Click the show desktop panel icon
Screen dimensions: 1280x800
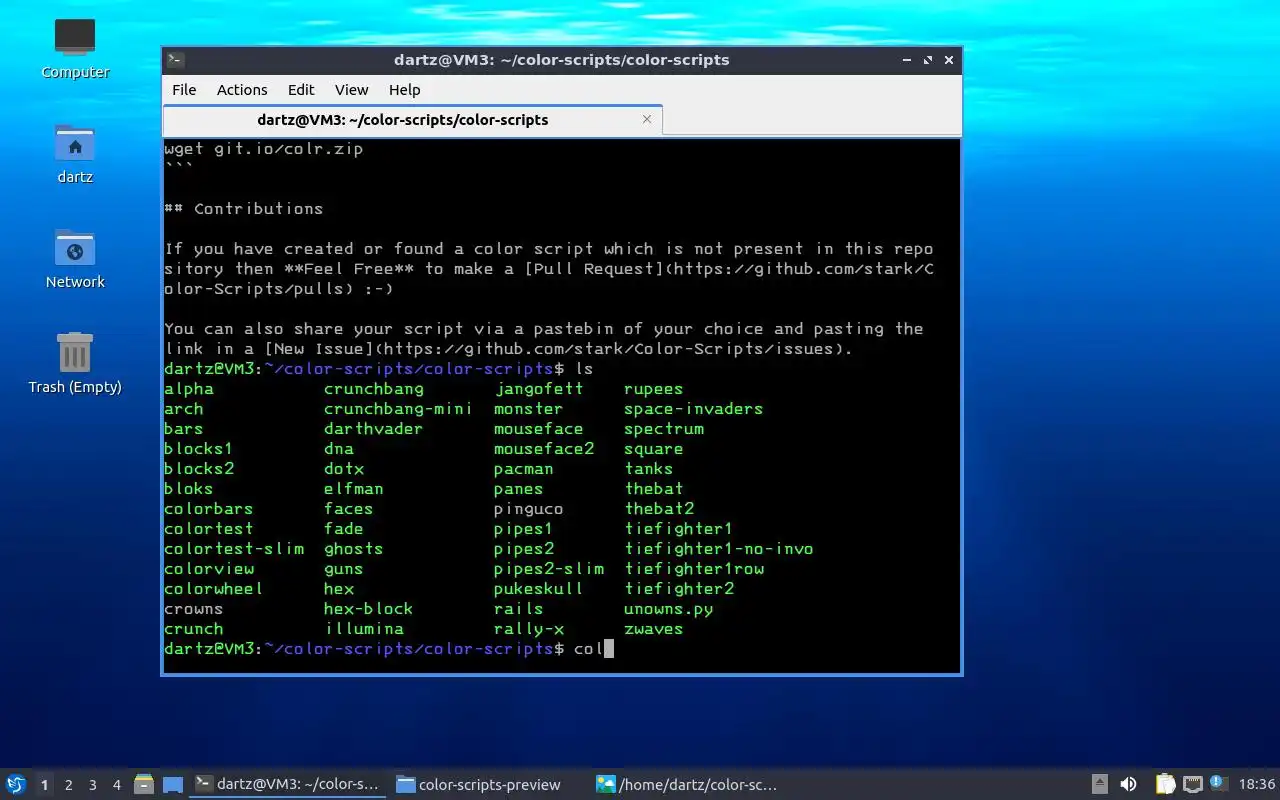(172, 784)
